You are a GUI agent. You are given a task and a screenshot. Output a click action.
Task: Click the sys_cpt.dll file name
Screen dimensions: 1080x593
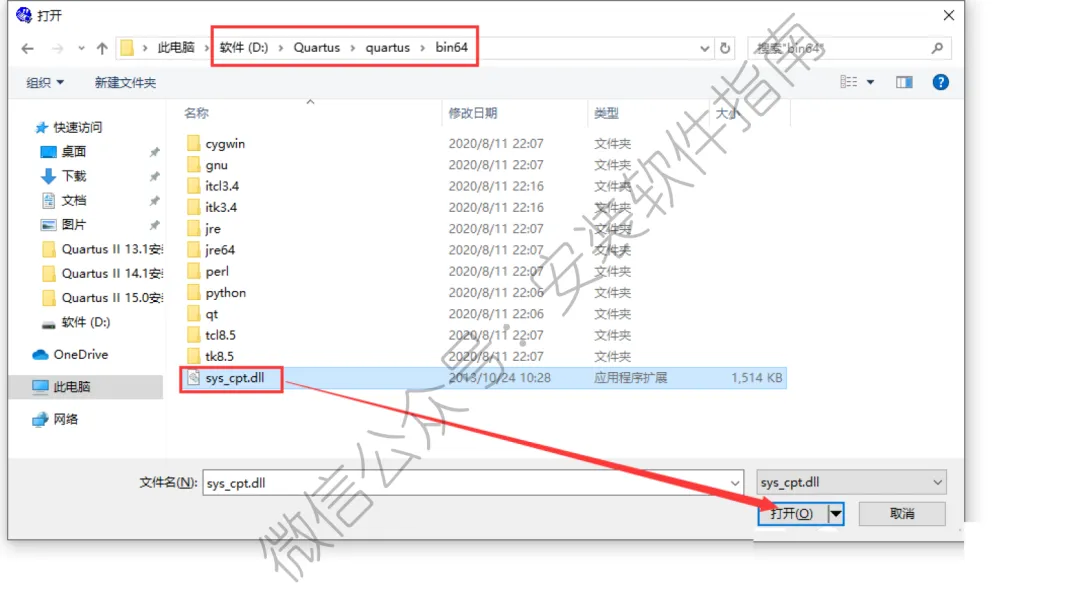coord(235,378)
